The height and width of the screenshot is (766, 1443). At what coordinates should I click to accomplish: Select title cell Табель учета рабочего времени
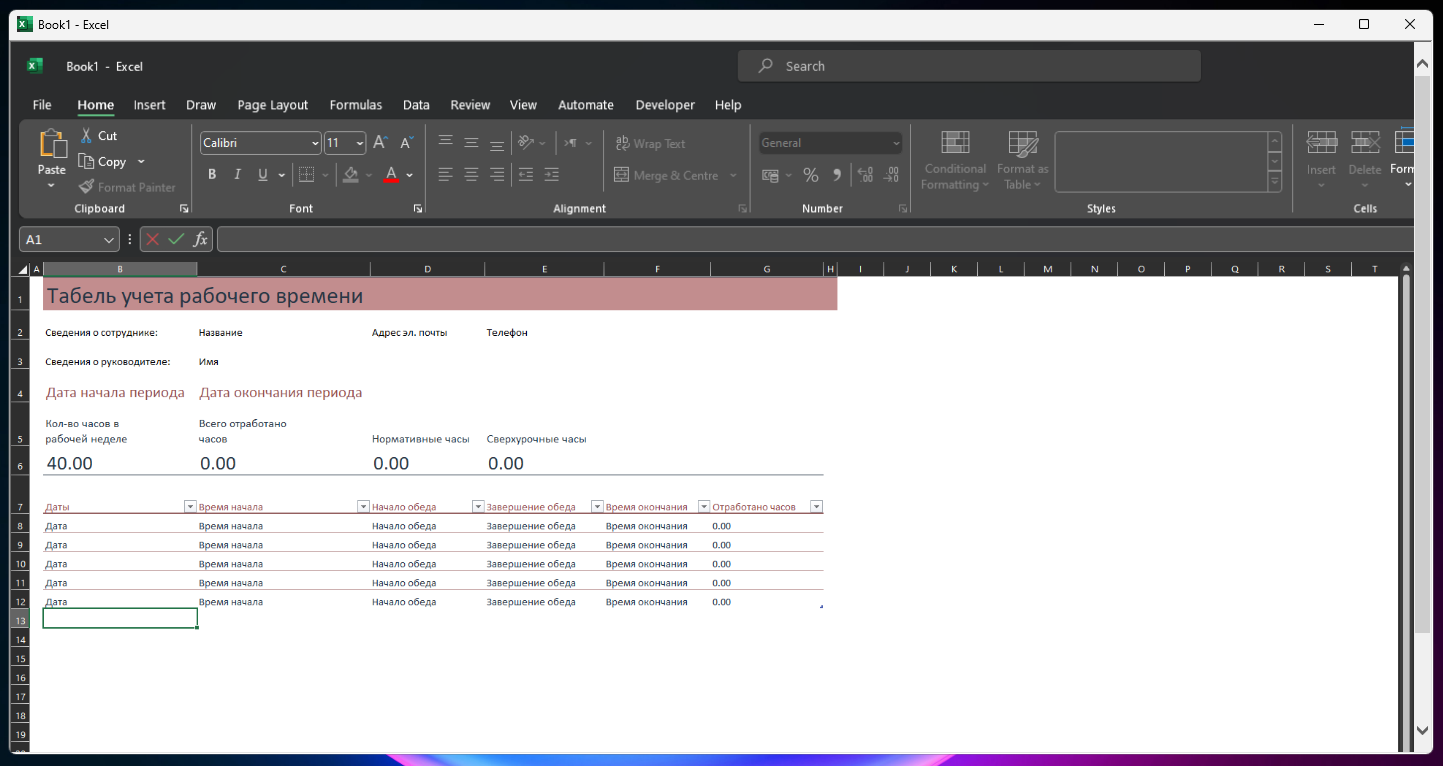440,296
